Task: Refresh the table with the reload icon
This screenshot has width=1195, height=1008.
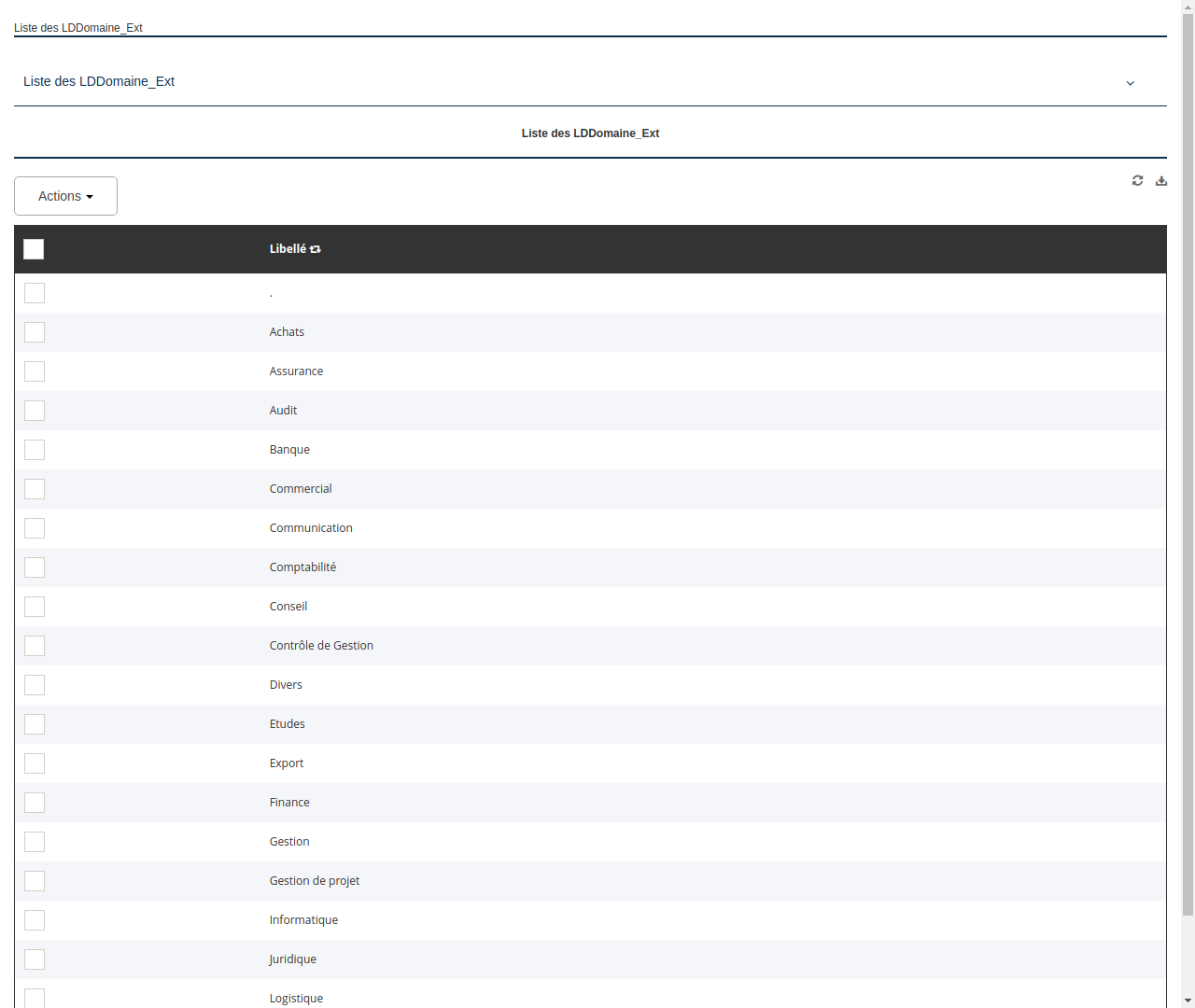Action: pyautogui.click(x=1137, y=180)
